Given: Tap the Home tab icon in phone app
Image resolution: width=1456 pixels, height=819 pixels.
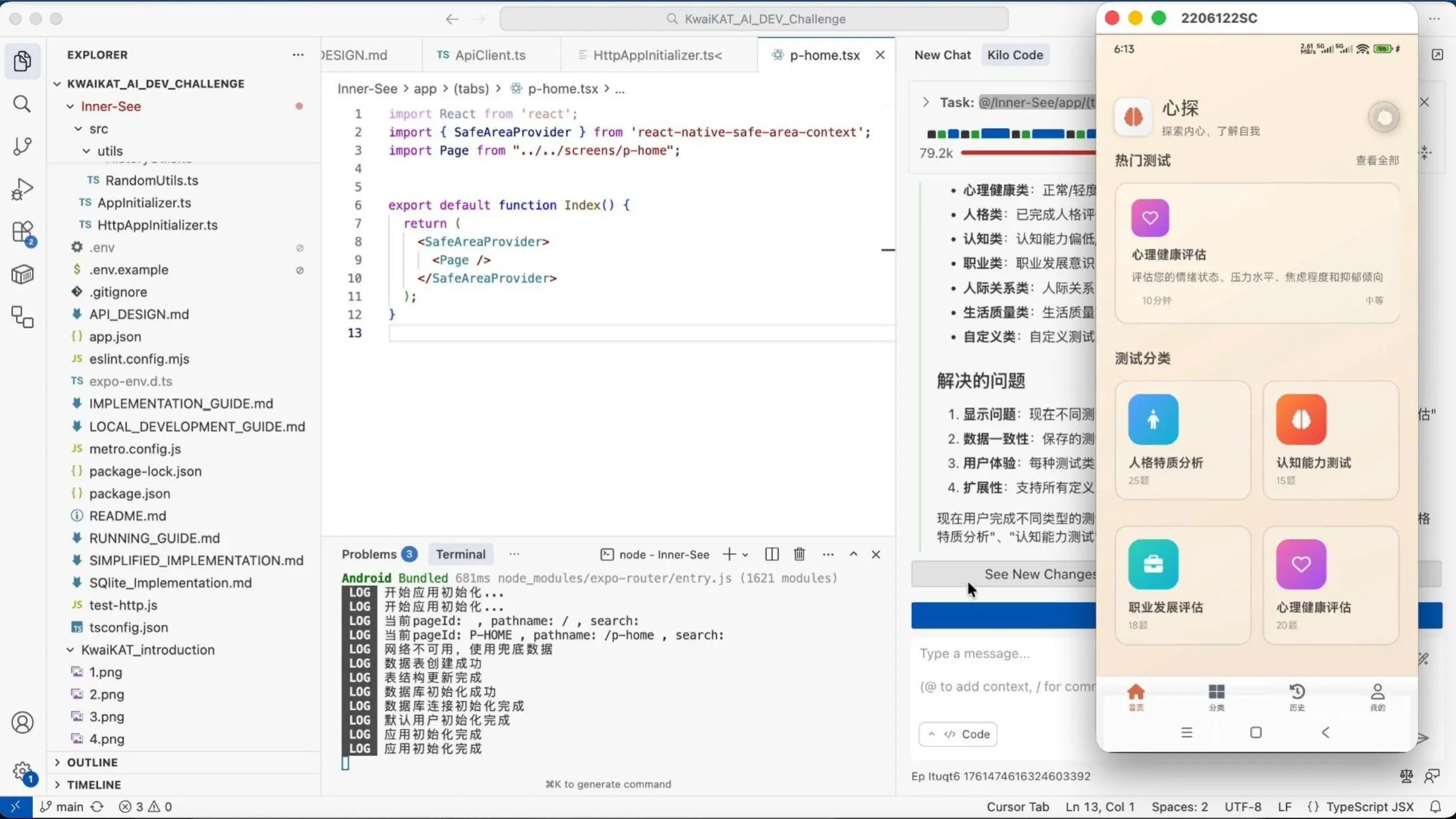Looking at the screenshot, I should [1136, 697].
